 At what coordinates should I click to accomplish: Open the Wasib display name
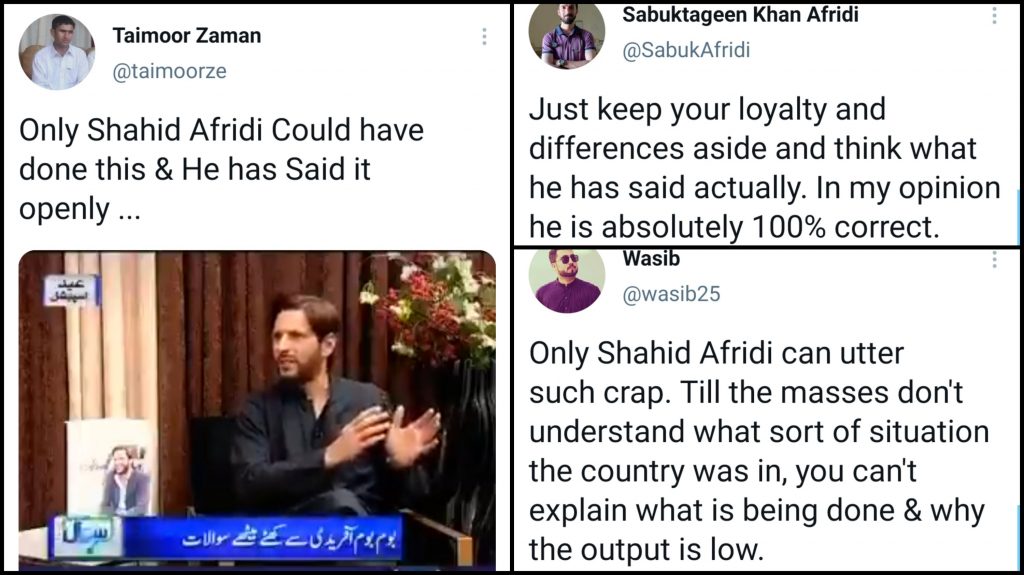point(651,259)
